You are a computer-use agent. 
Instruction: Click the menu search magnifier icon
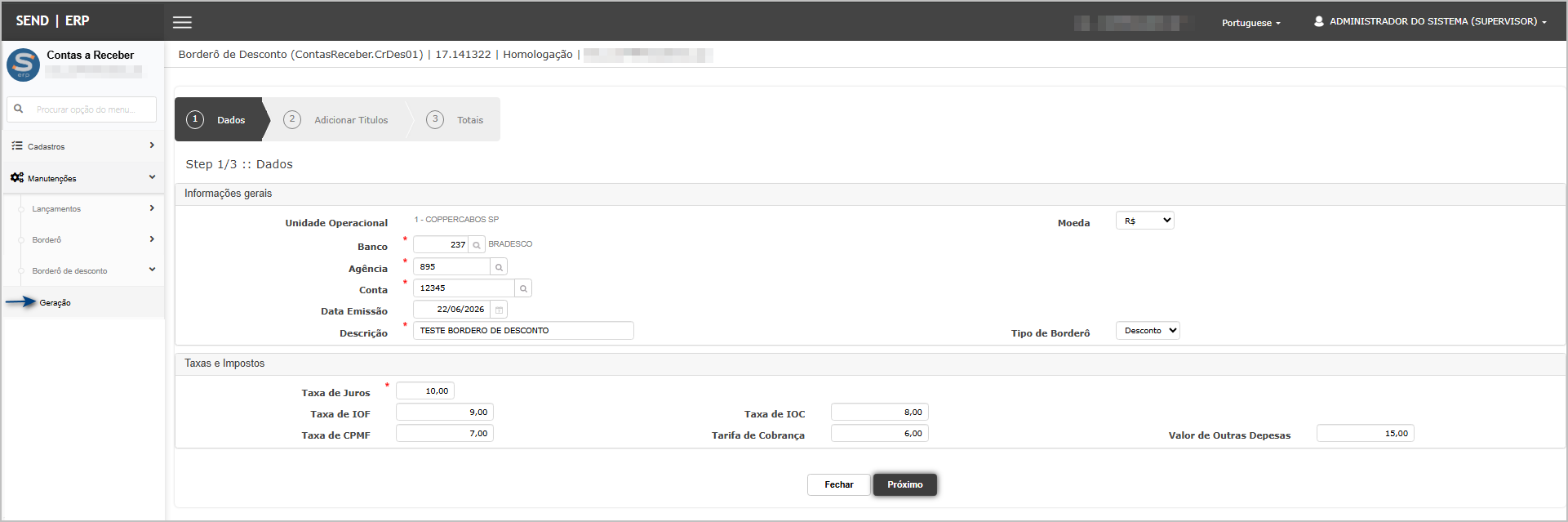[18, 109]
